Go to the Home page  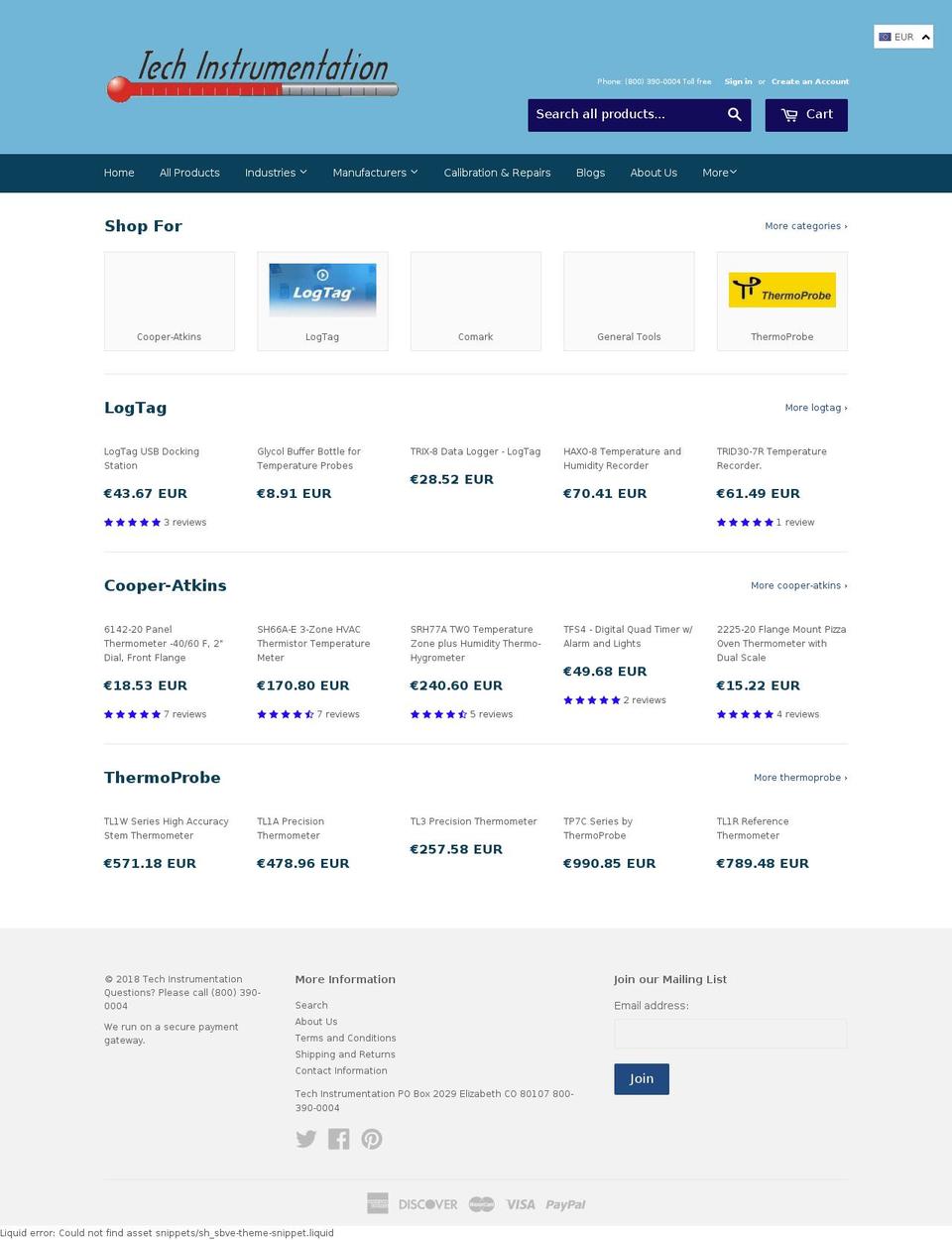coord(119,173)
